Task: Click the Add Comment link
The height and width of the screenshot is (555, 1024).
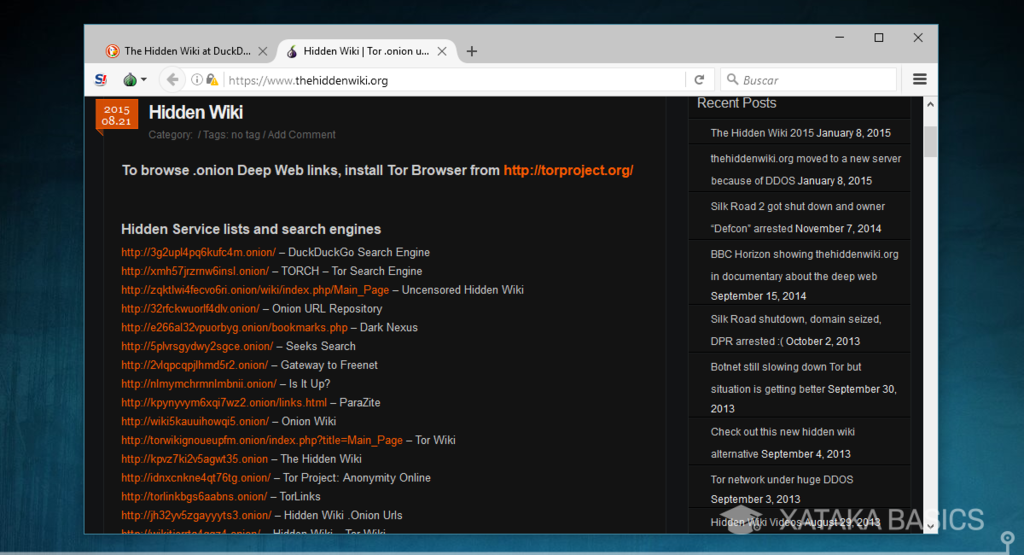Action: point(302,135)
